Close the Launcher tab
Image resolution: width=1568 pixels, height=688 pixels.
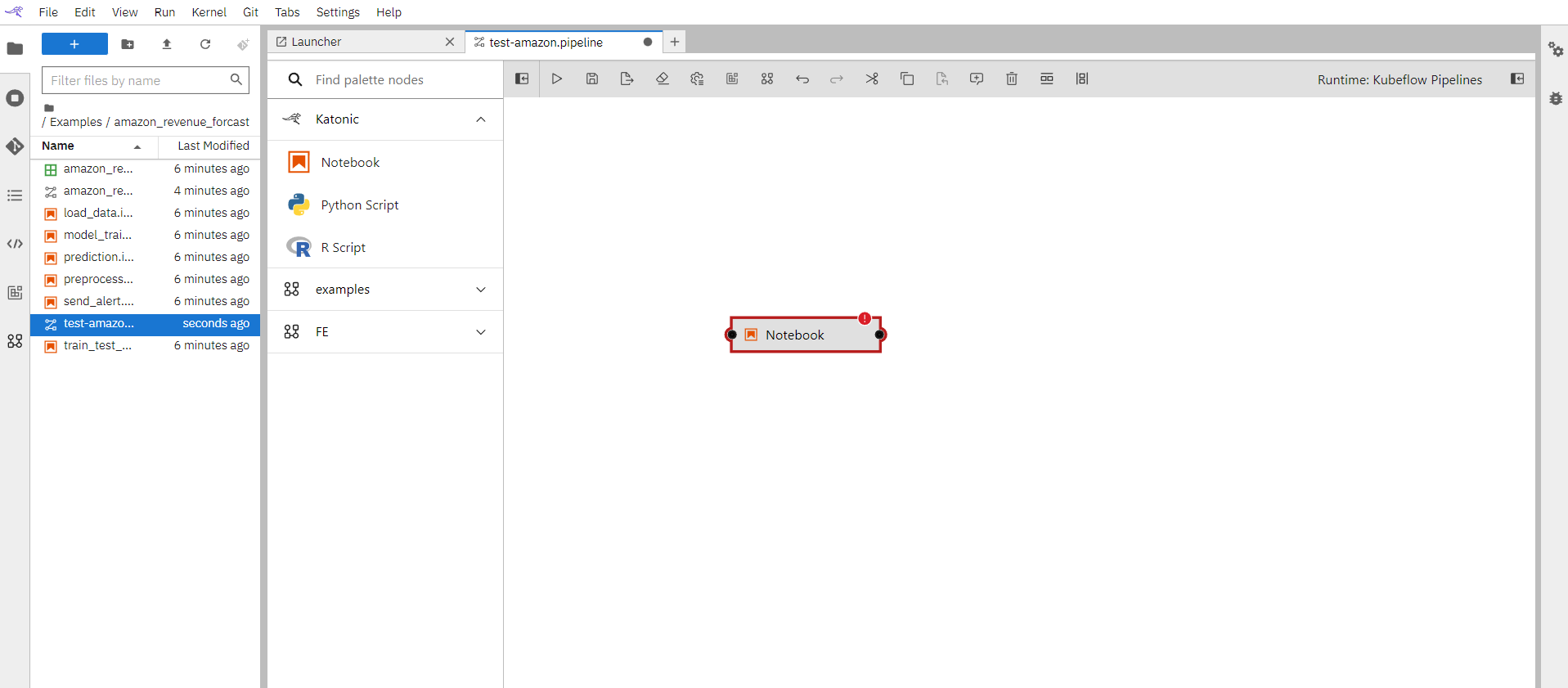pos(450,42)
